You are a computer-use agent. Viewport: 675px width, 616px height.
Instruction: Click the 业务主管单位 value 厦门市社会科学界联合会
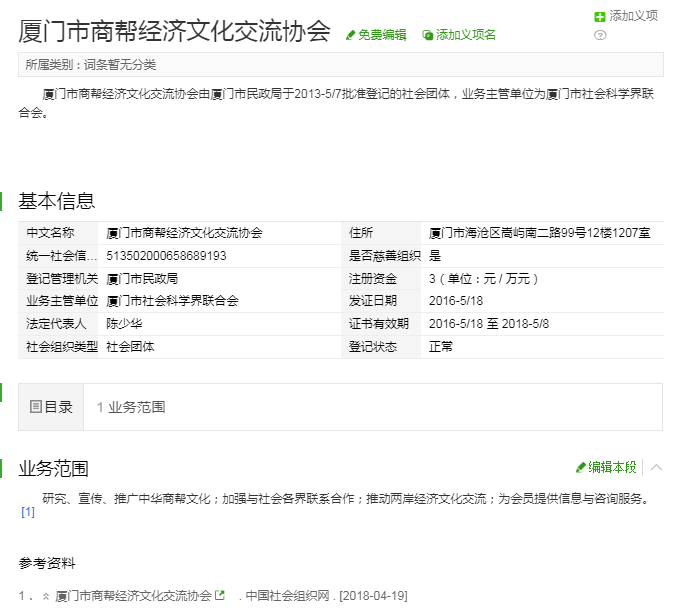point(172,301)
